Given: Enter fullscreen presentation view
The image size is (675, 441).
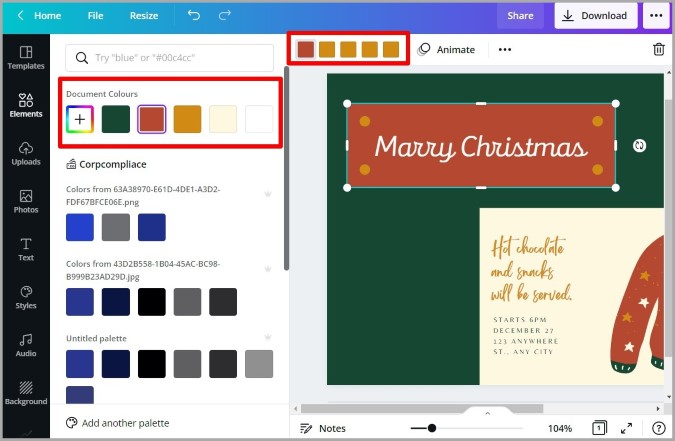Looking at the screenshot, I should click(x=627, y=428).
